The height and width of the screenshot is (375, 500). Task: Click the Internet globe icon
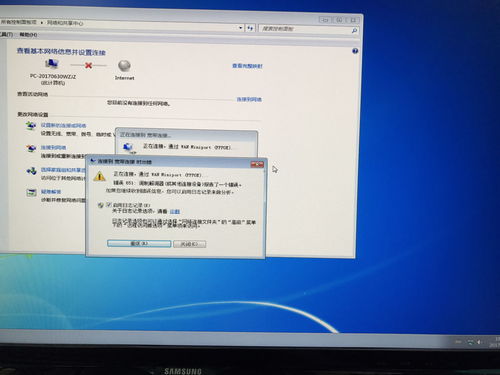point(124,66)
